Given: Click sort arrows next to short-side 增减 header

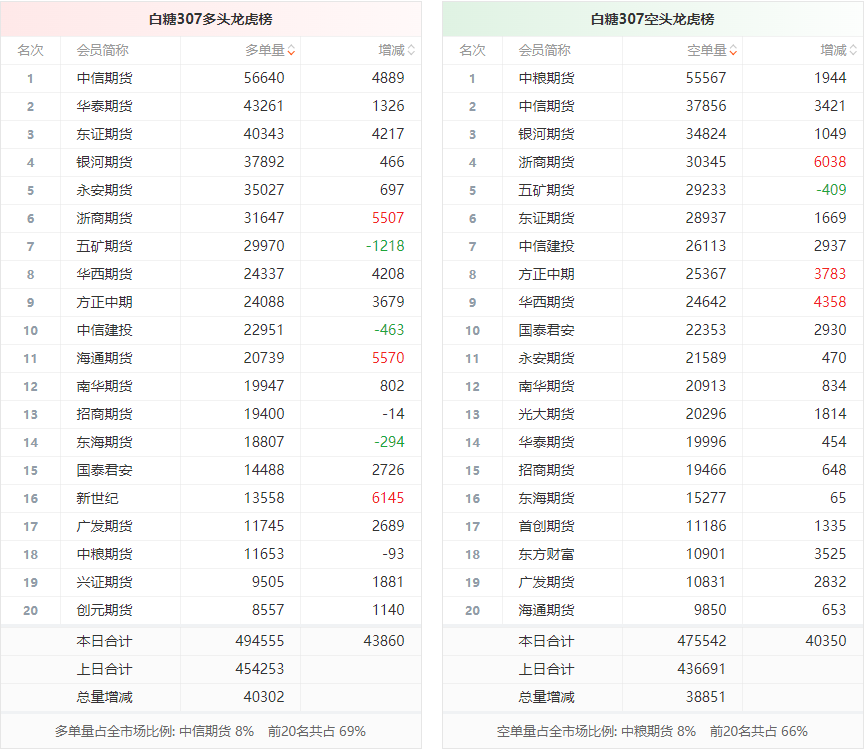Looking at the screenshot, I should pos(853,50).
